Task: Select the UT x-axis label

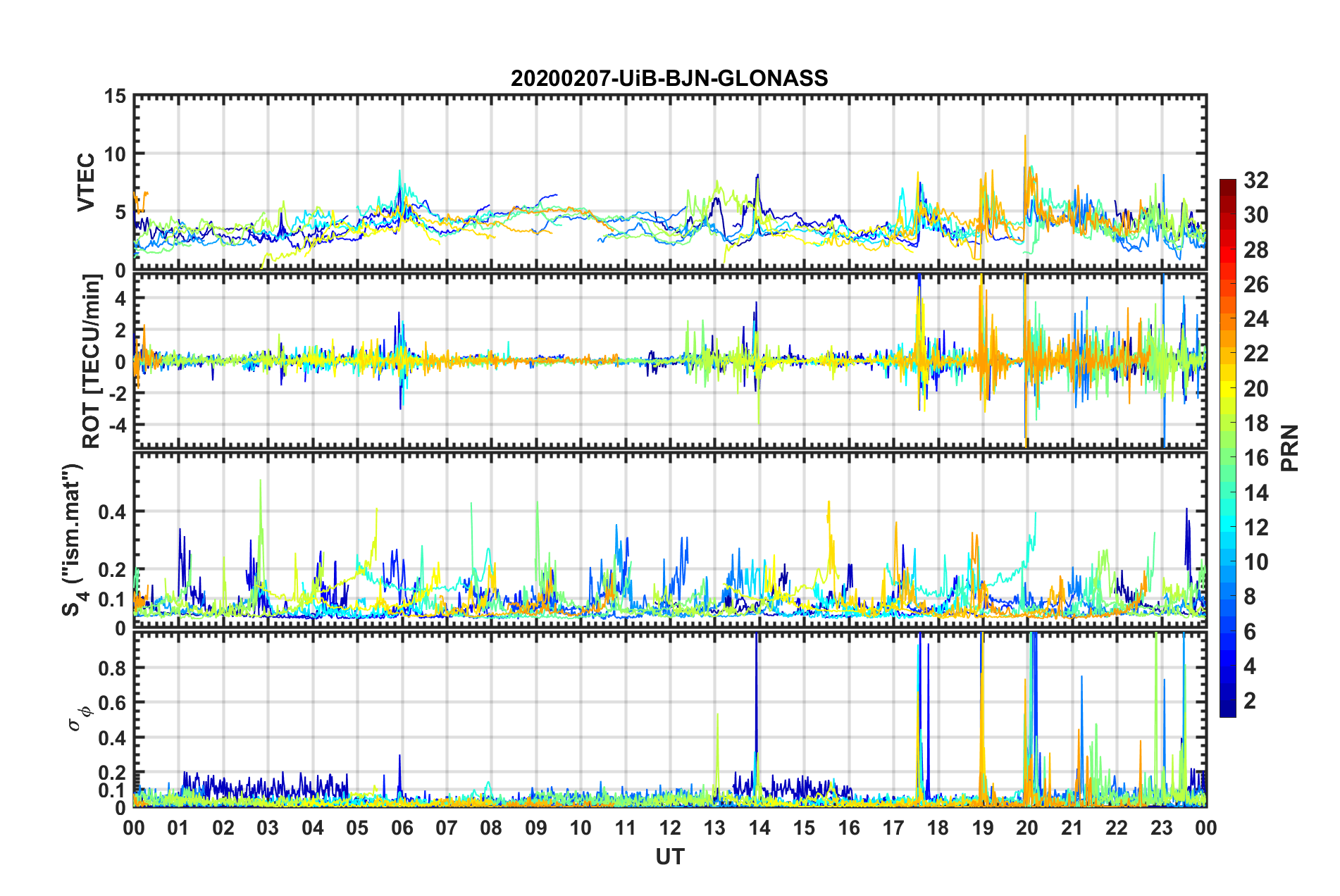Action: coord(669,857)
